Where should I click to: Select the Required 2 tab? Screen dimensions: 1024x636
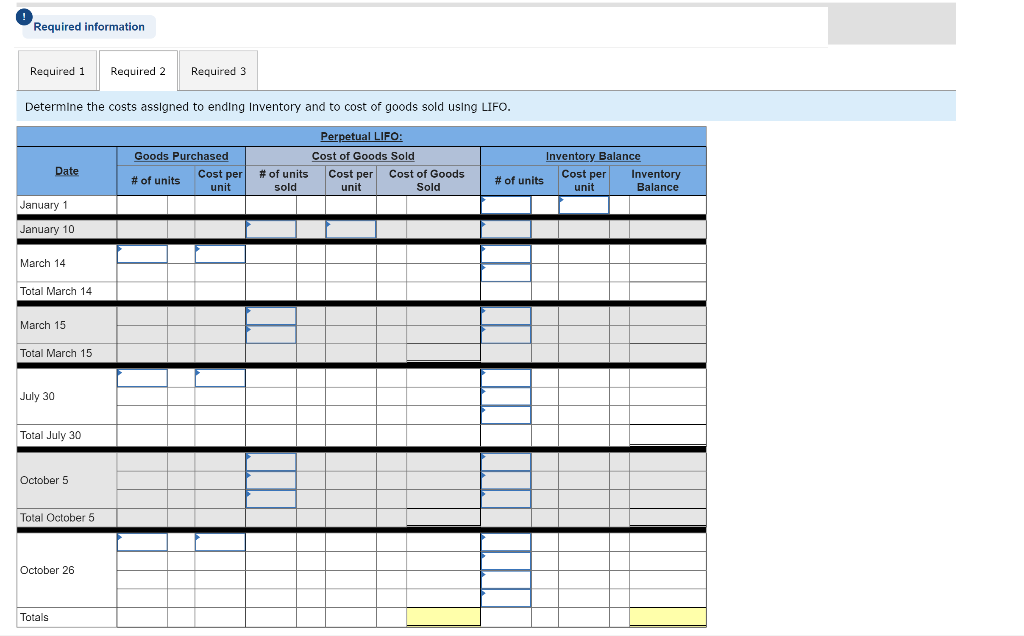(x=138, y=71)
